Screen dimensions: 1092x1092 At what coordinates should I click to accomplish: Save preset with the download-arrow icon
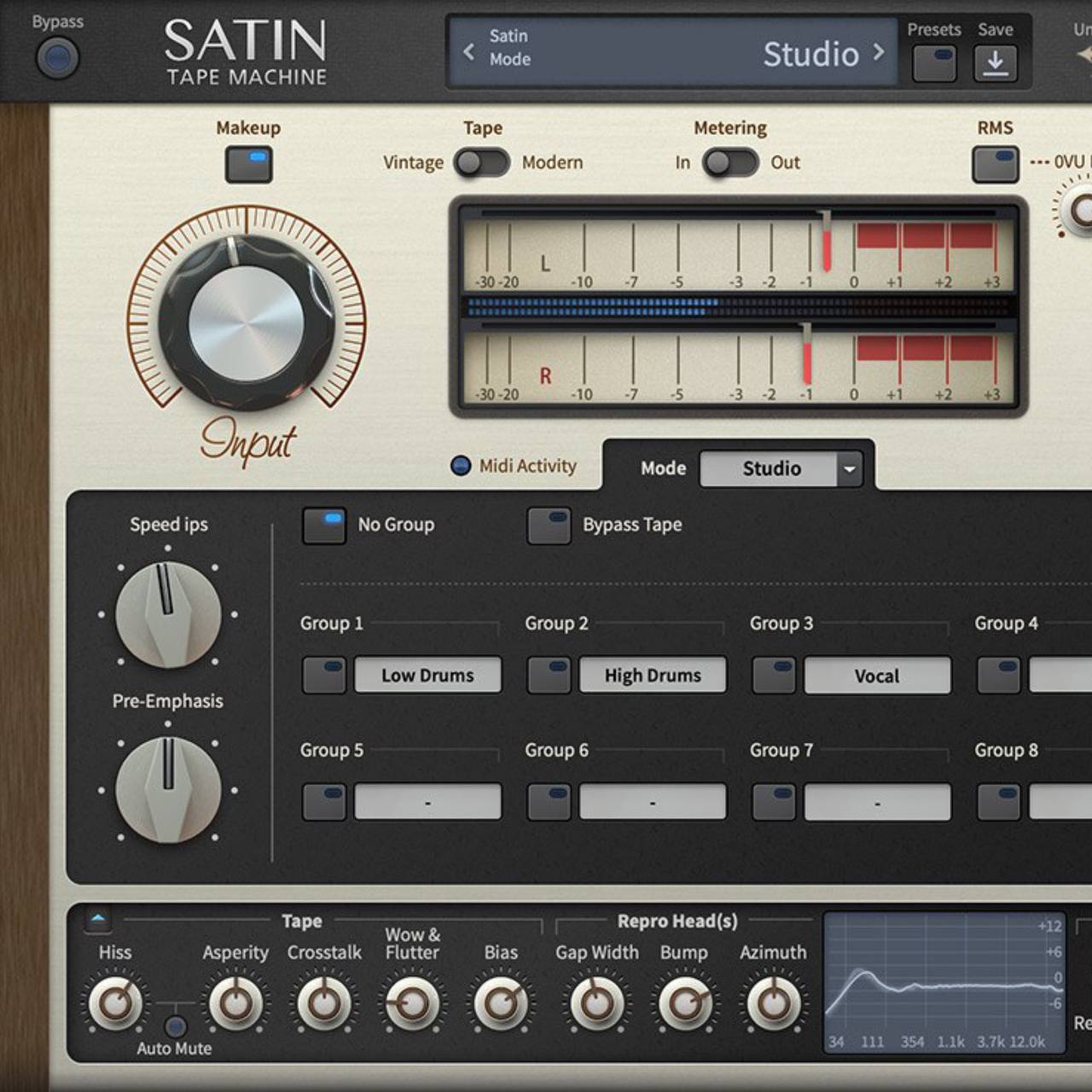click(x=996, y=63)
